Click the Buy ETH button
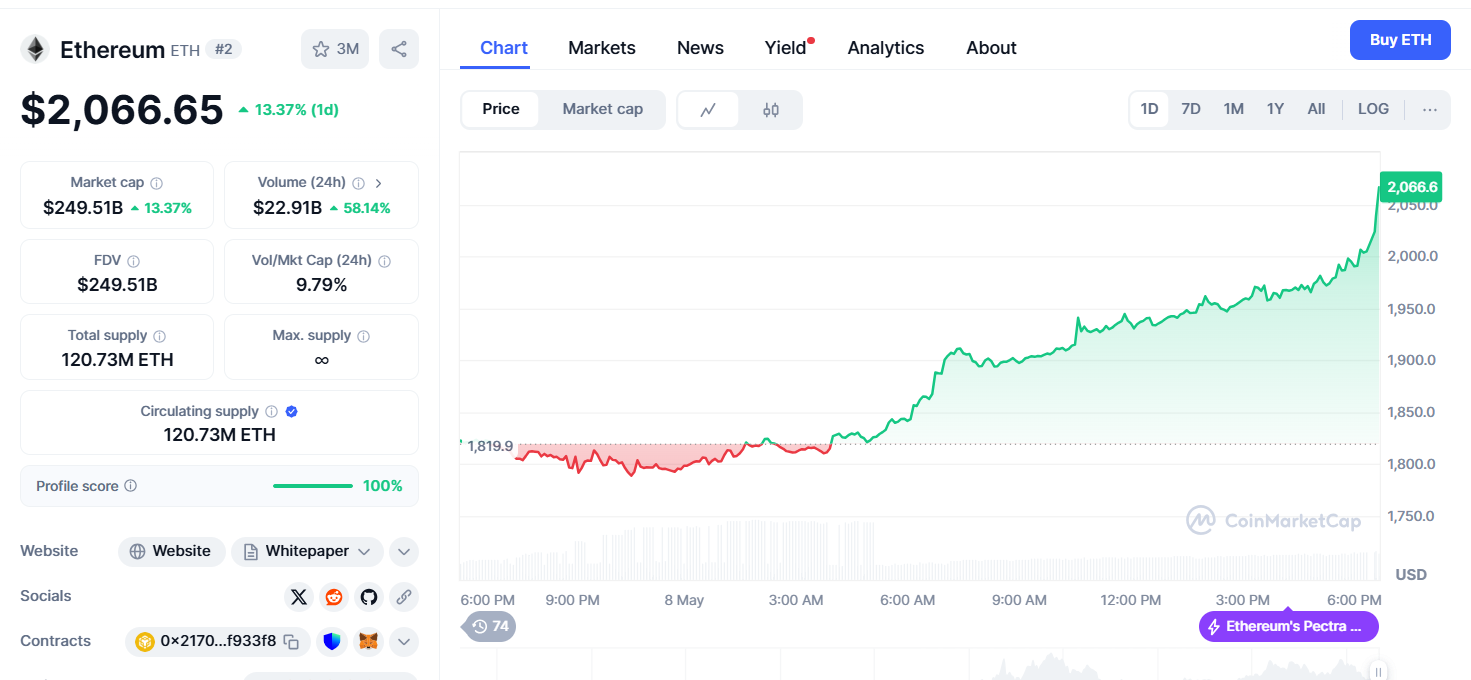The height and width of the screenshot is (680, 1471). pyautogui.click(x=1400, y=40)
